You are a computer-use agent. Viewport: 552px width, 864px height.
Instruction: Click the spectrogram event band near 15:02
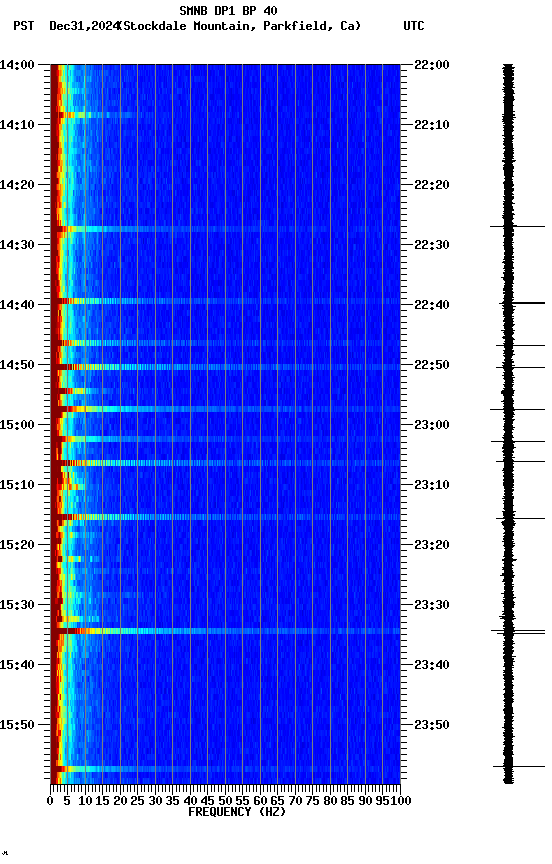[x=225, y=439]
